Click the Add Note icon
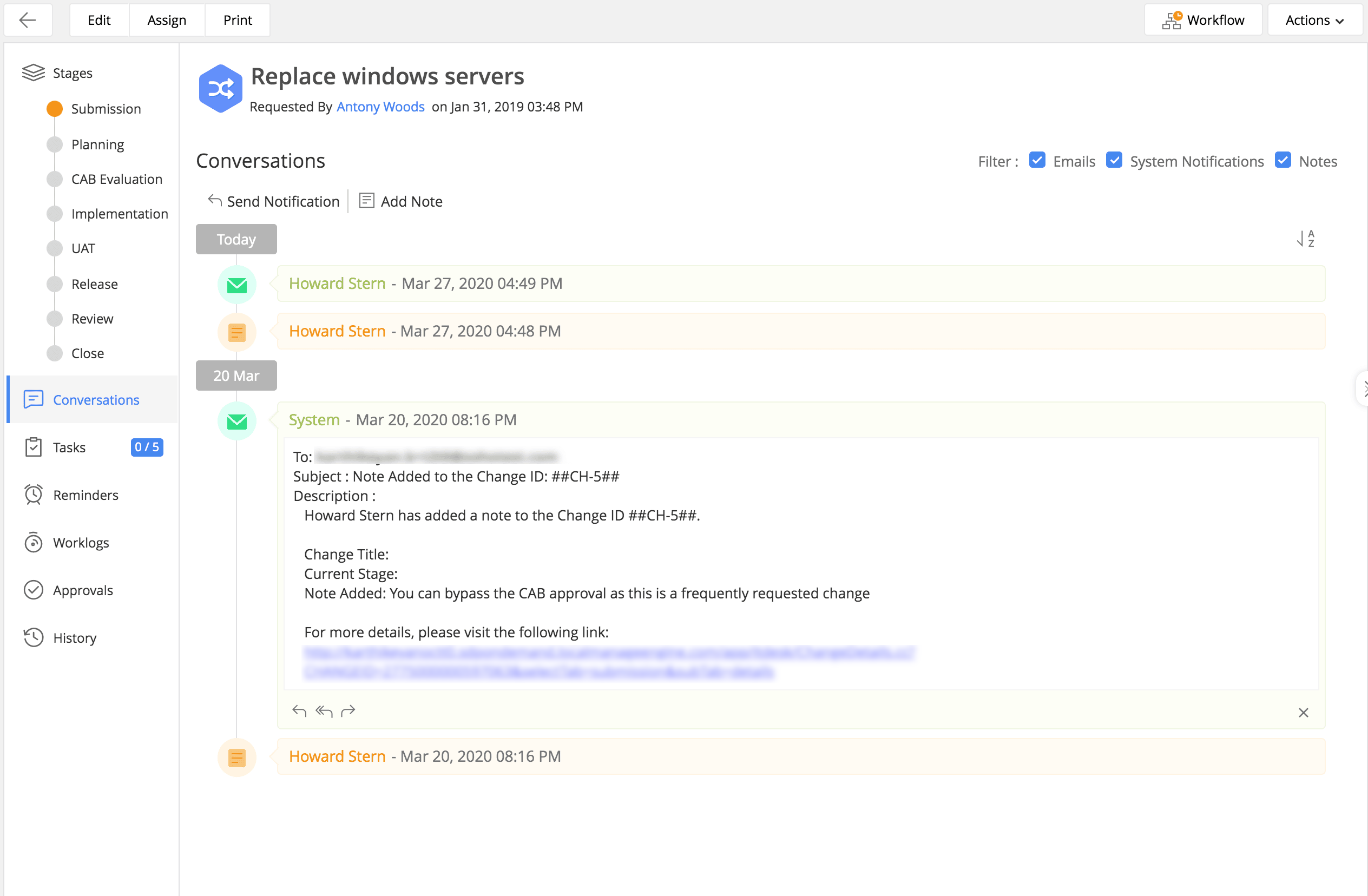1368x896 pixels. pos(366,201)
